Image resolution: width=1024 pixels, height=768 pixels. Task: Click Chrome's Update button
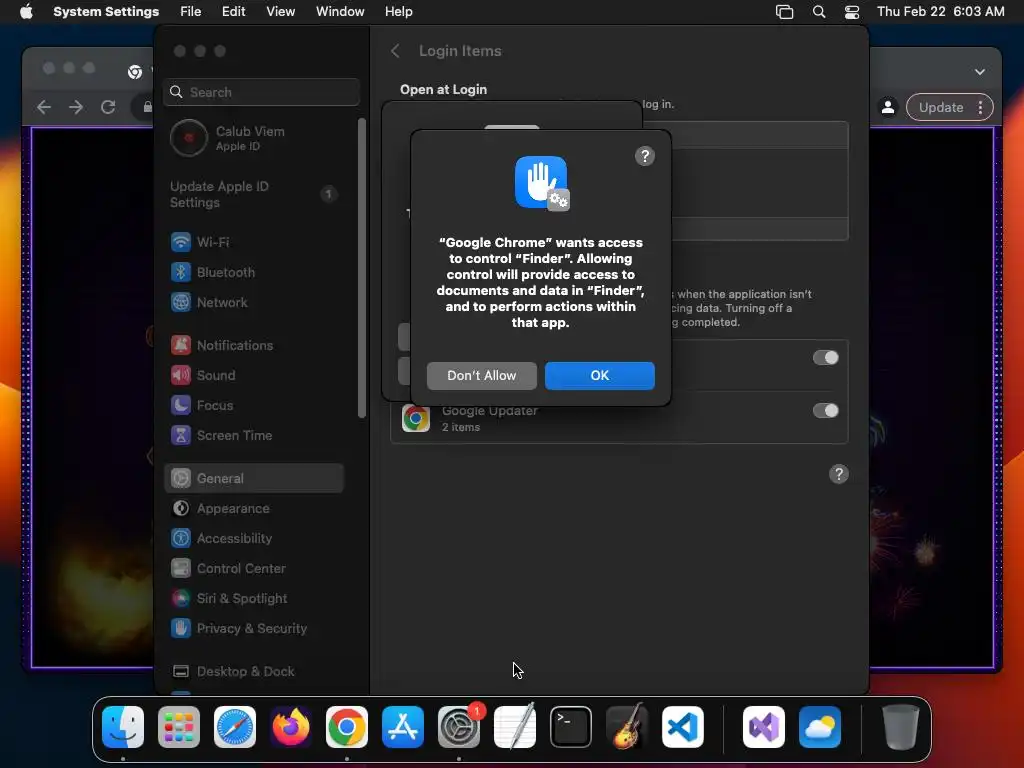940,108
